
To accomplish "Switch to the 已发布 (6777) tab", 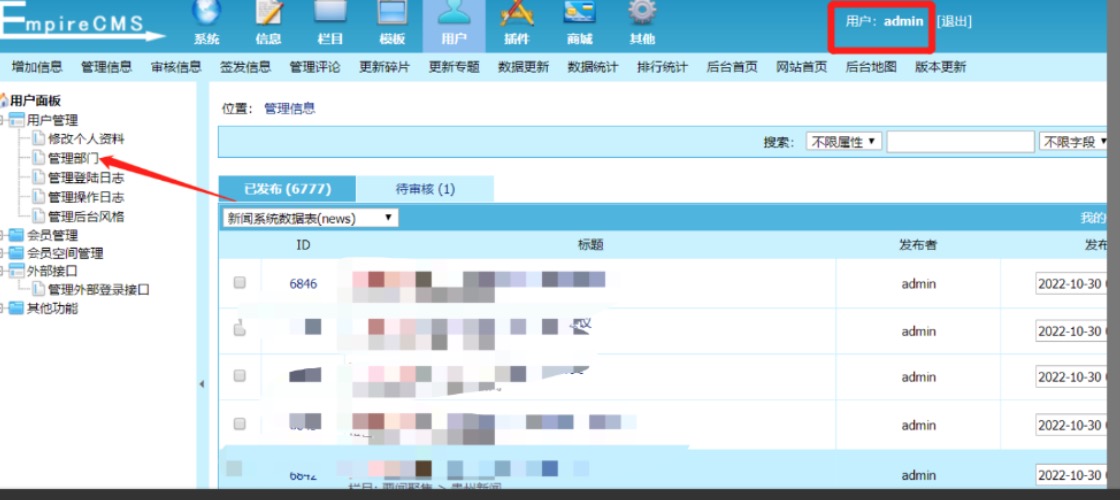I will click(x=286, y=189).
